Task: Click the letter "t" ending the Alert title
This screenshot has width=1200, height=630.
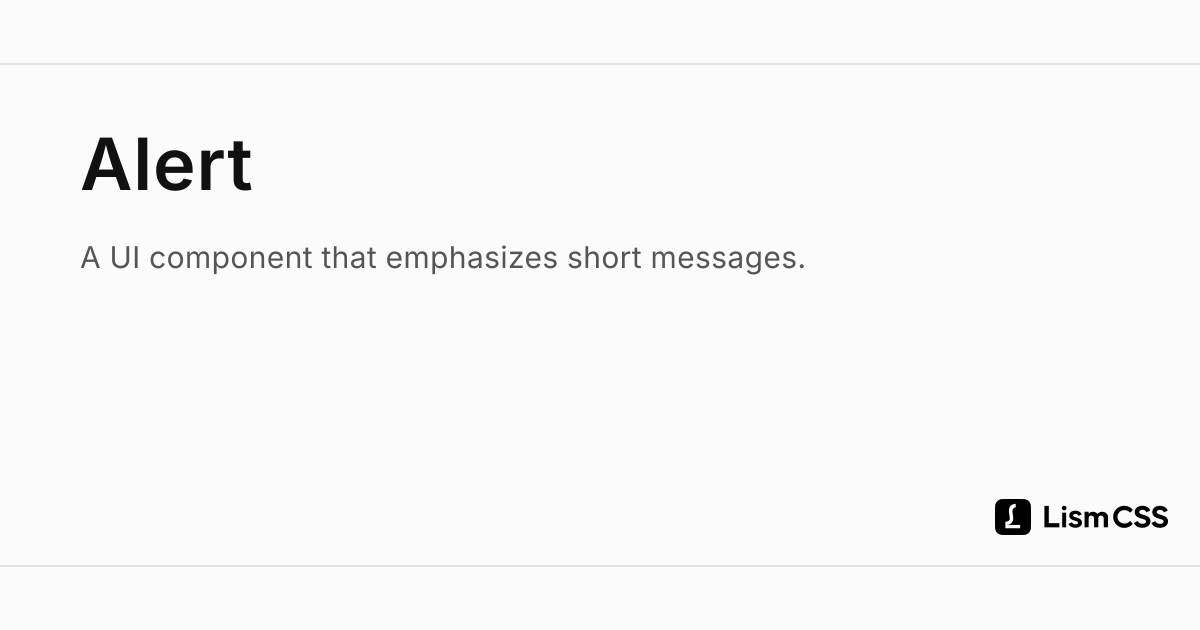Action: click(240, 167)
